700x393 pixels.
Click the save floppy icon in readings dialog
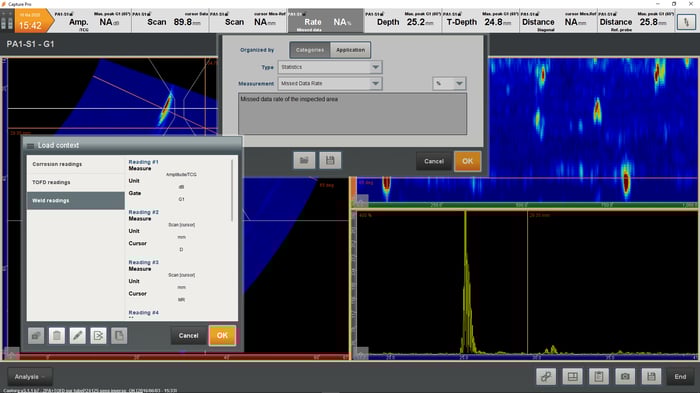pyautogui.click(x=330, y=160)
